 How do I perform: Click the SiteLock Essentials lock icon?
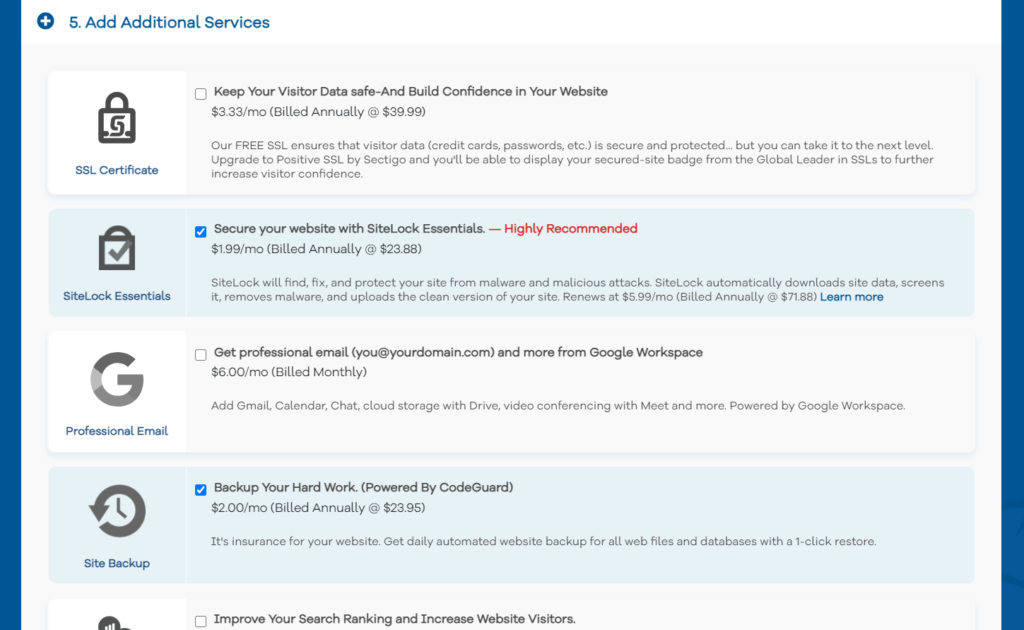(117, 248)
